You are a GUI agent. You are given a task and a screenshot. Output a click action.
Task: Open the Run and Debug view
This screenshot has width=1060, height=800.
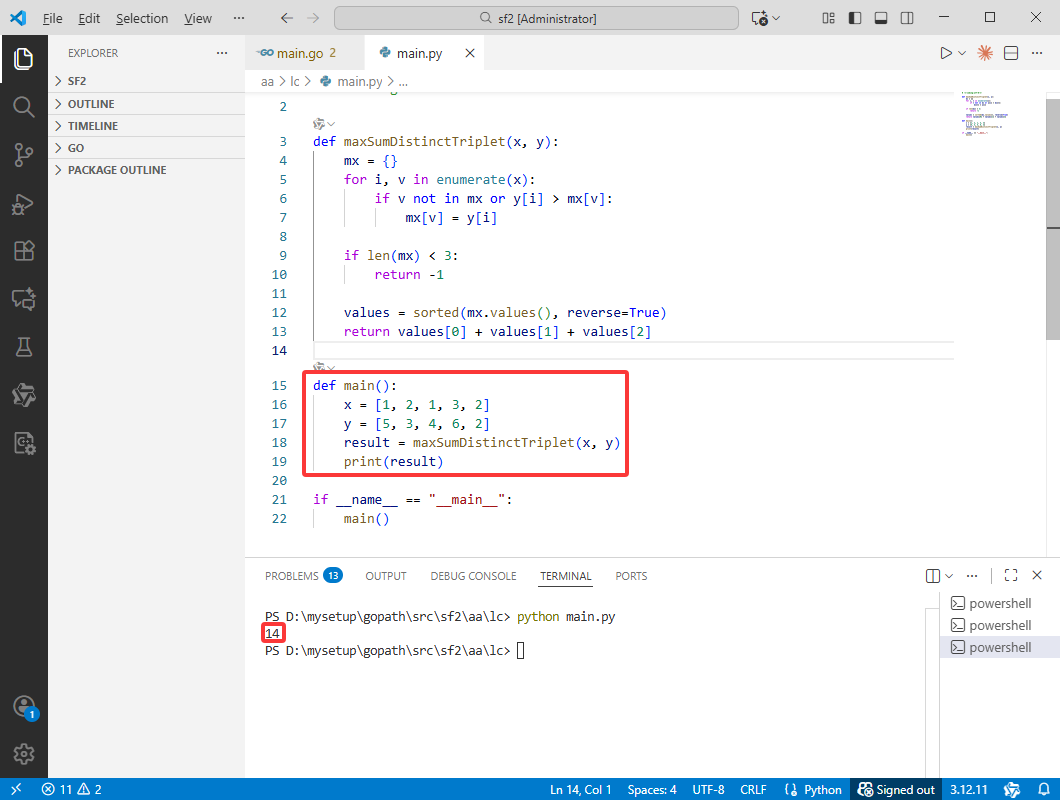[x=24, y=204]
